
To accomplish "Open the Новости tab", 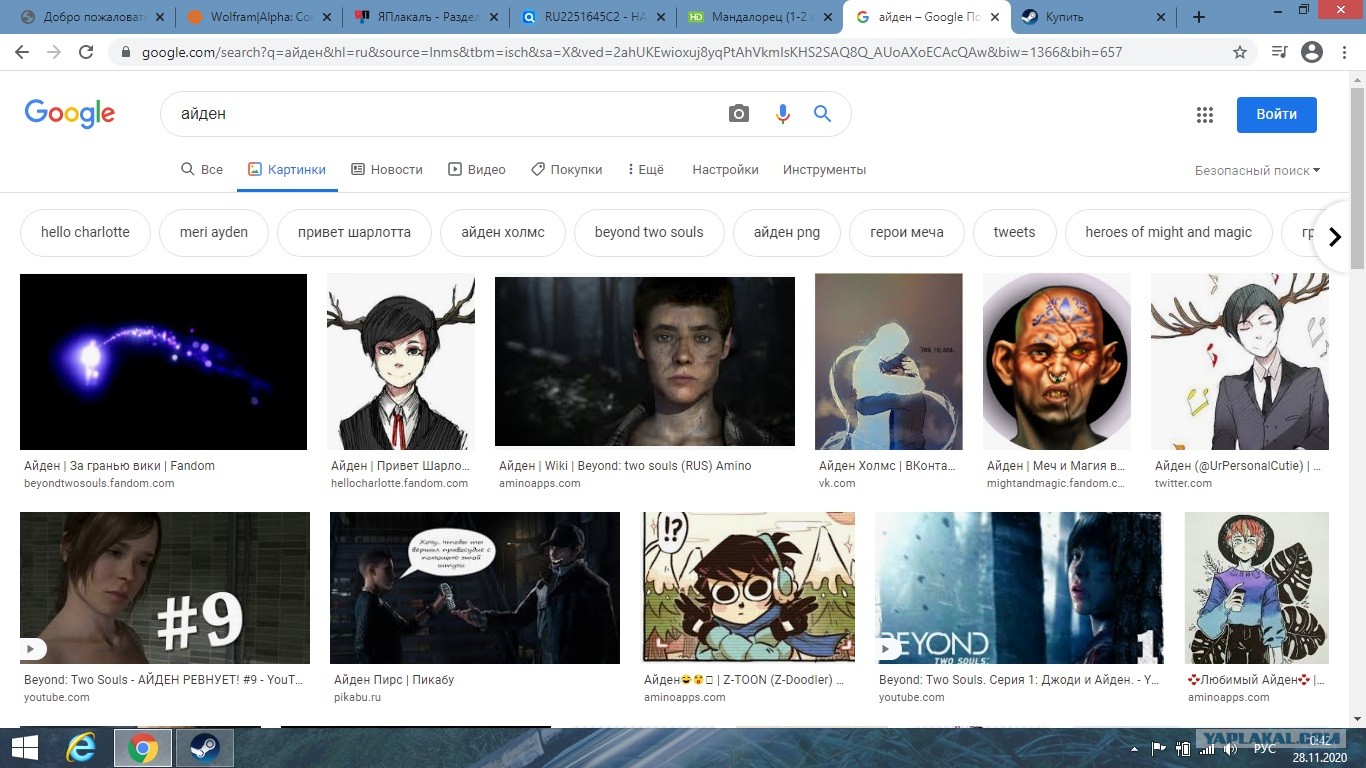I will [x=387, y=170].
